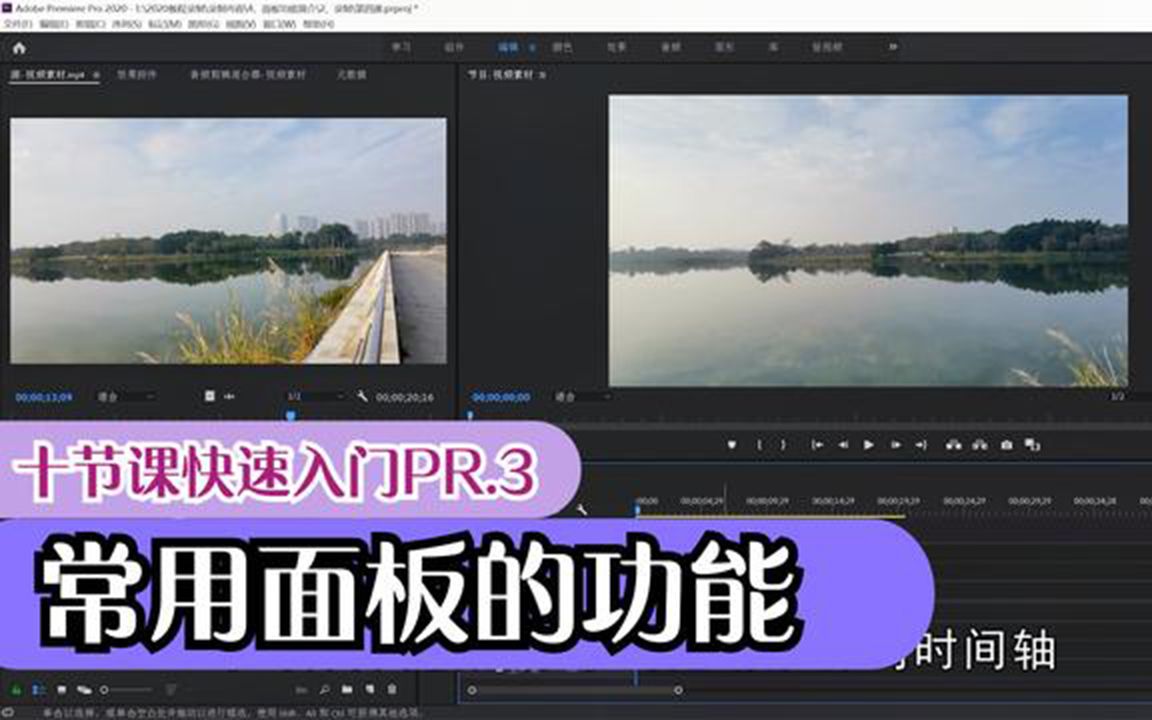Click the Find magnifier in Project panel
Image resolution: width=1152 pixels, height=720 pixels.
tap(324, 687)
